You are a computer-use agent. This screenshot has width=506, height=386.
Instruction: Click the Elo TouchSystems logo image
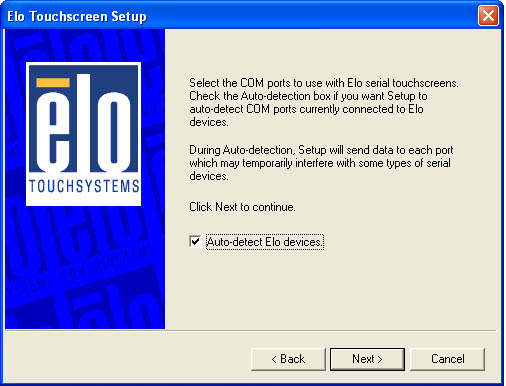coord(83,134)
